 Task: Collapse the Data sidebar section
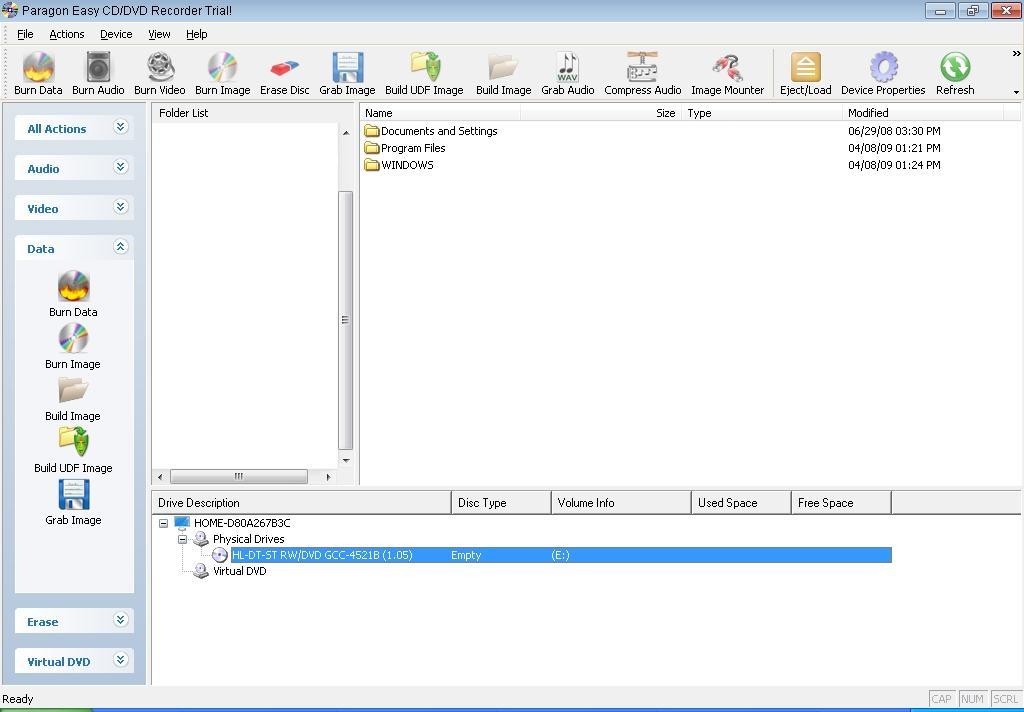(x=120, y=247)
